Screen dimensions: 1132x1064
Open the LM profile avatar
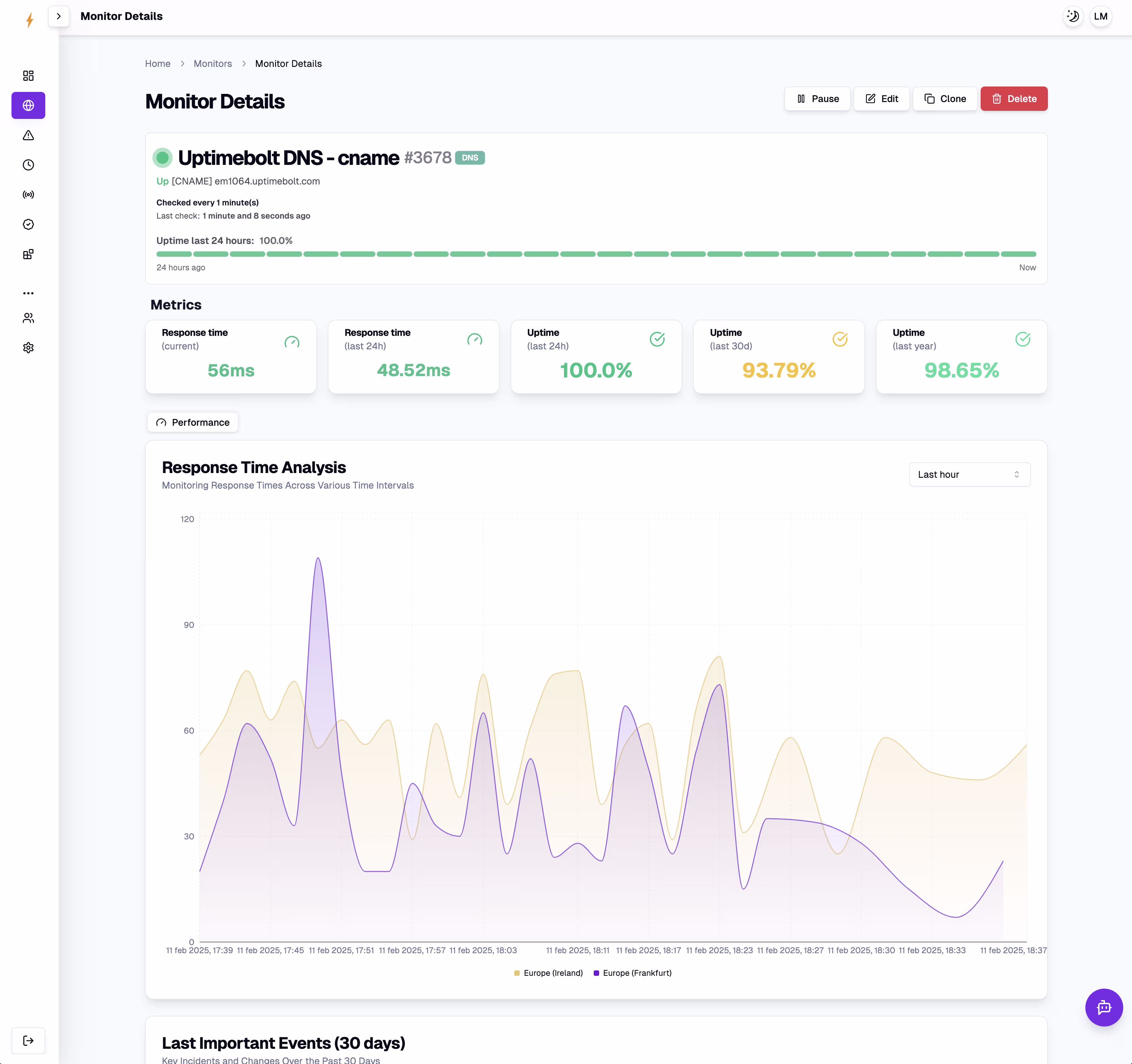pos(1100,16)
